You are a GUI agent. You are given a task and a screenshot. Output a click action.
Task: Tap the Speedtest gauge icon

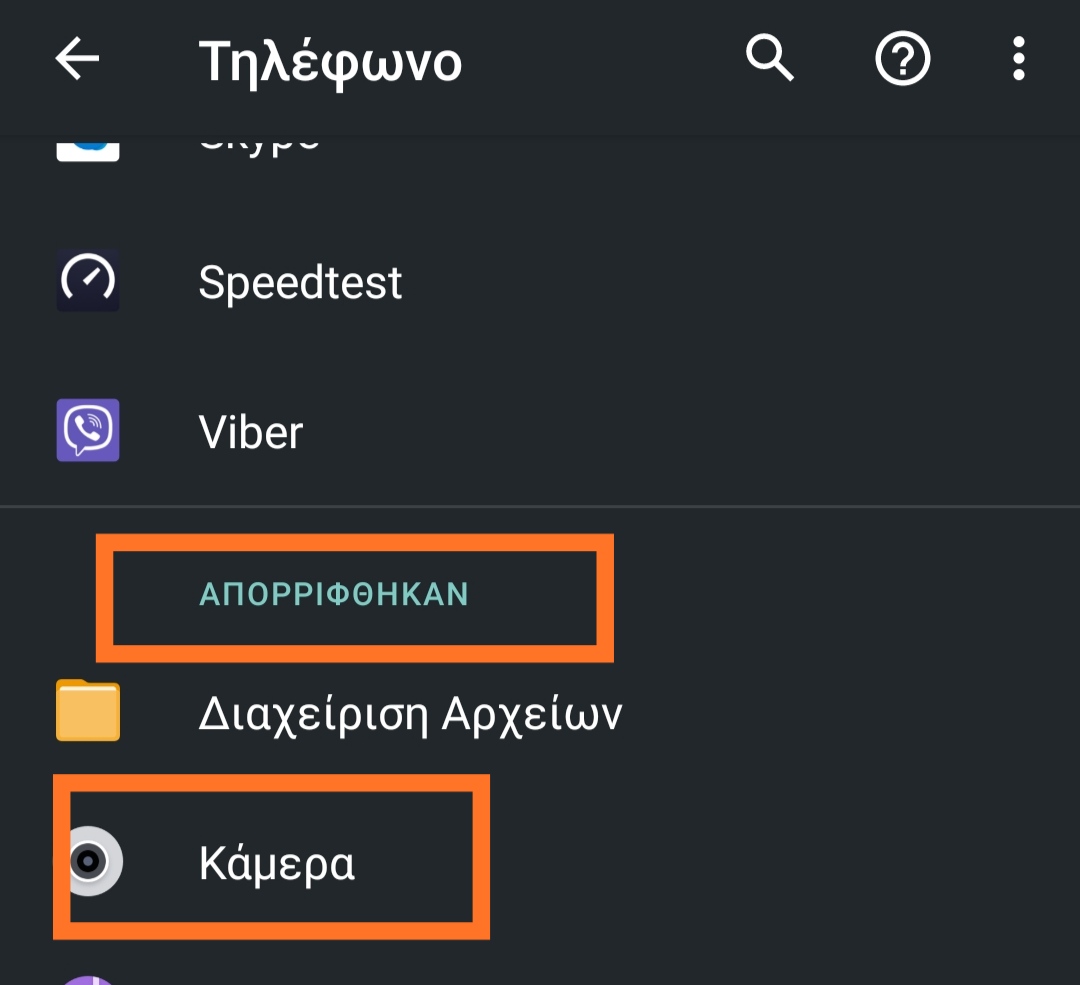tap(88, 282)
